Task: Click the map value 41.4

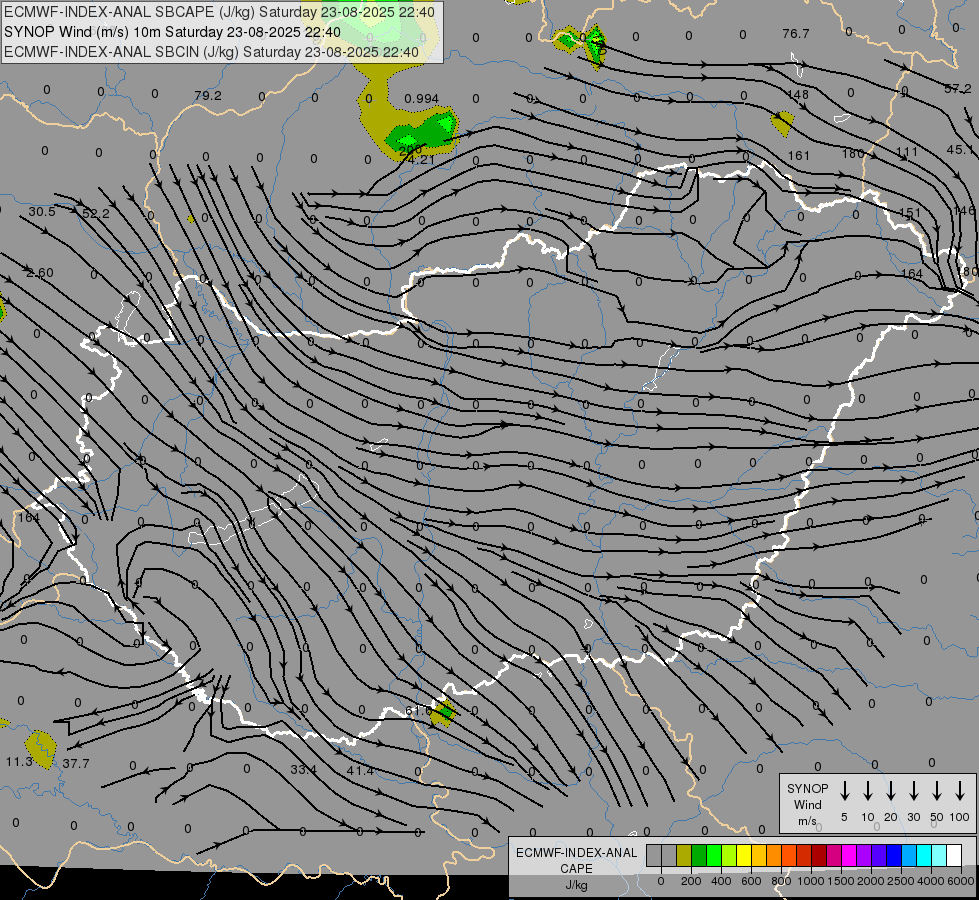Action: [360, 771]
